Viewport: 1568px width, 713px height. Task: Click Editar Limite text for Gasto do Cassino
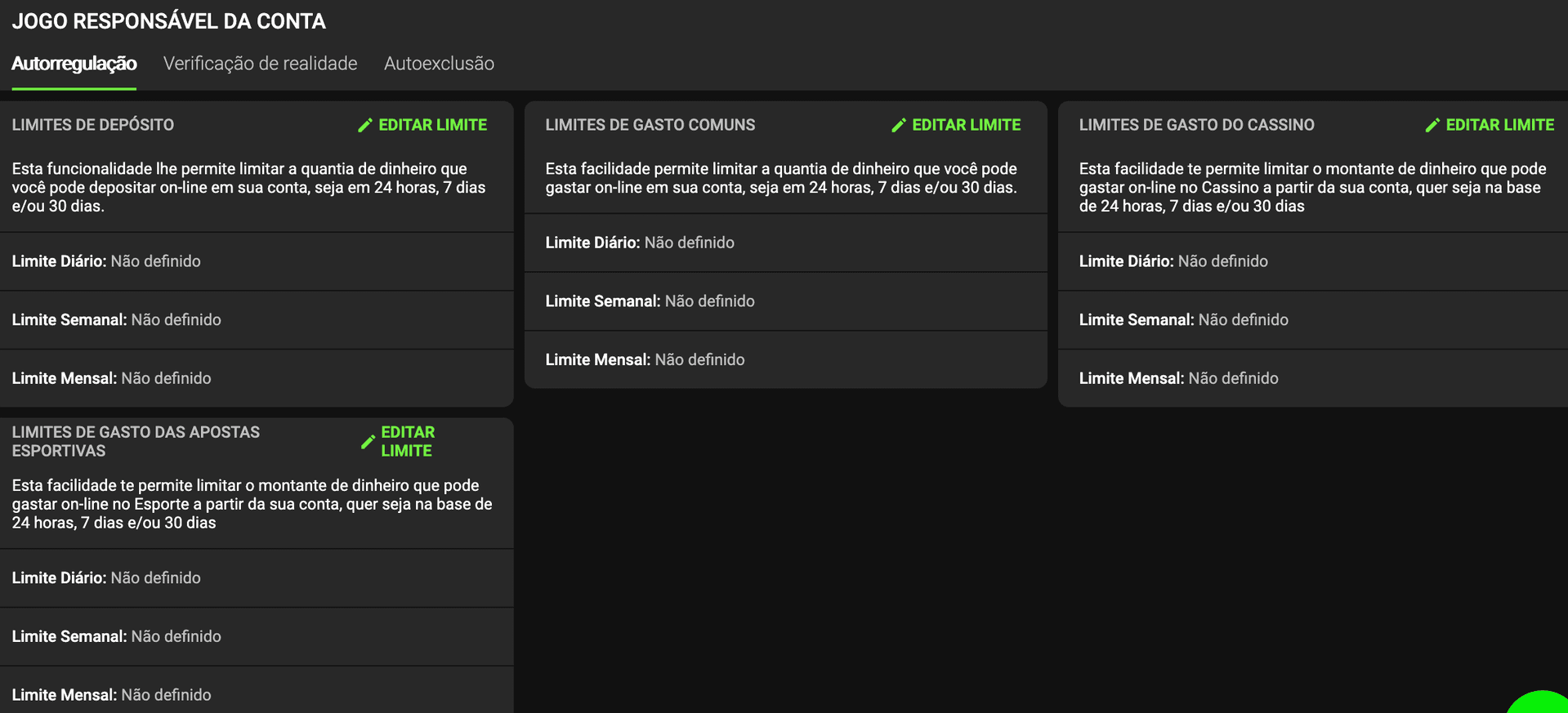pos(1499,125)
